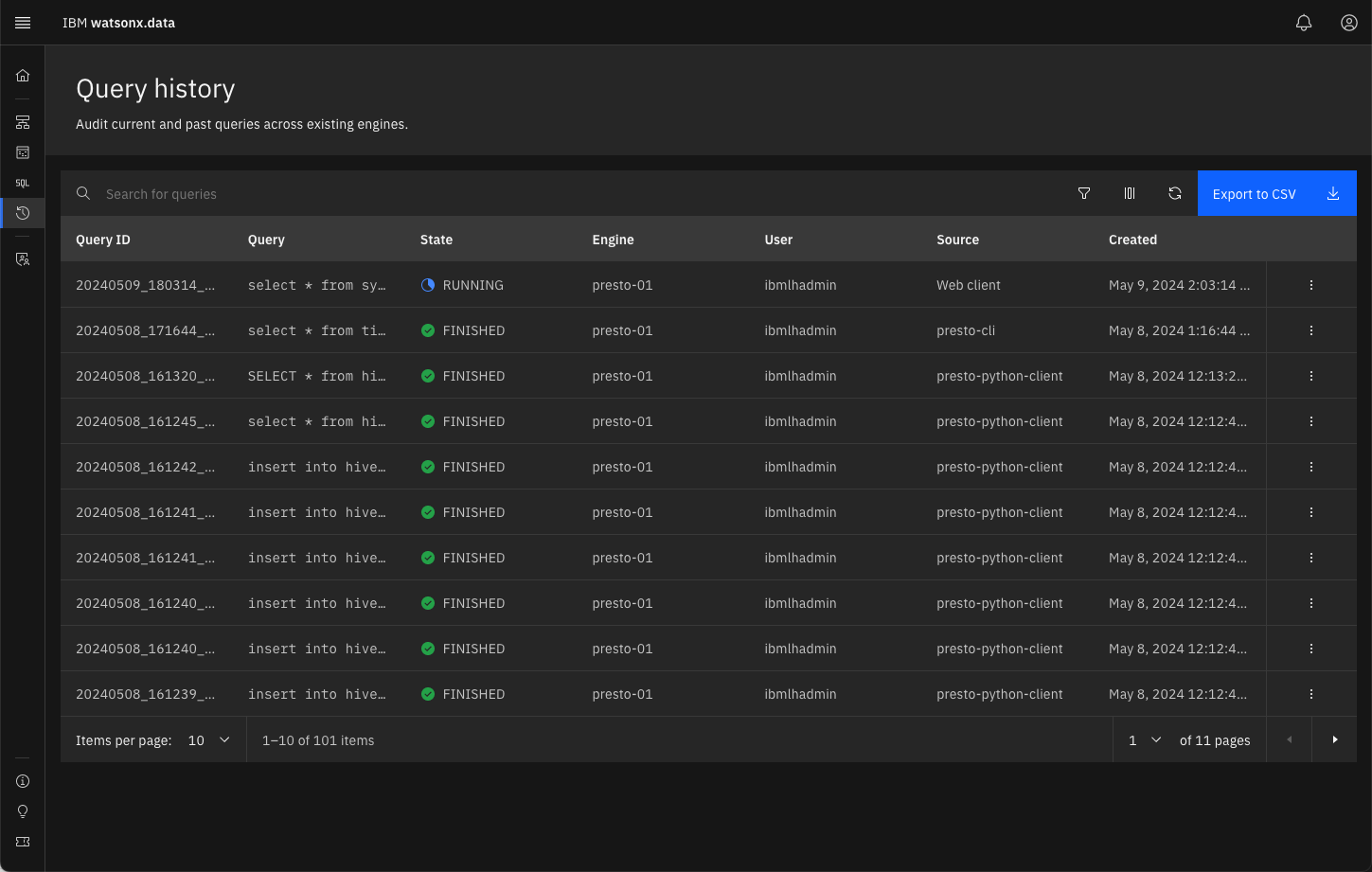The width and height of the screenshot is (1372, 872).
Task: Open overflow menu for query 20240509_180314
Action: pyautogui.click(x=1311, y=285)
